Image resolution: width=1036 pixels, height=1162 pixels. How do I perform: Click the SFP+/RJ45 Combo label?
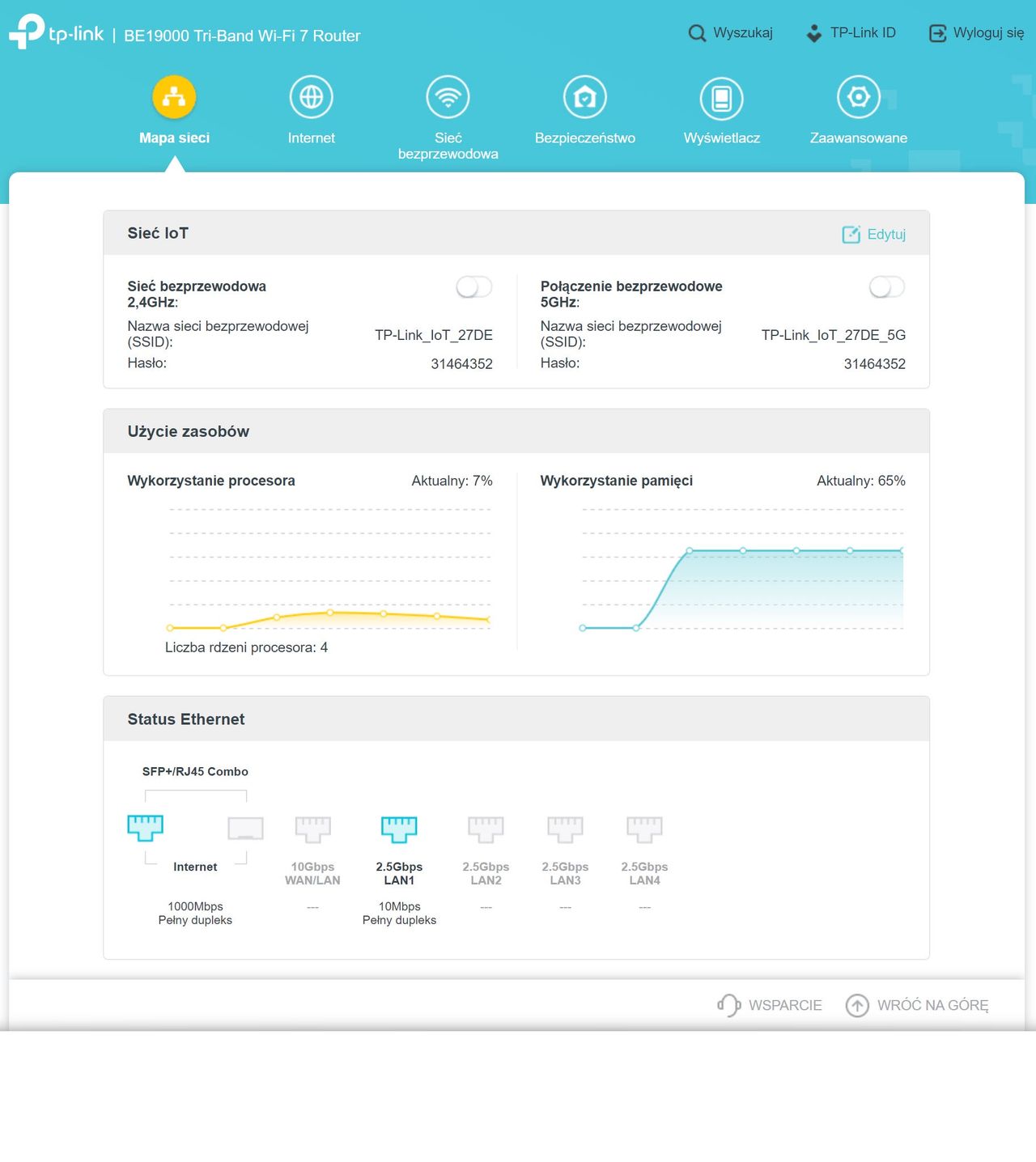(195, 772)
